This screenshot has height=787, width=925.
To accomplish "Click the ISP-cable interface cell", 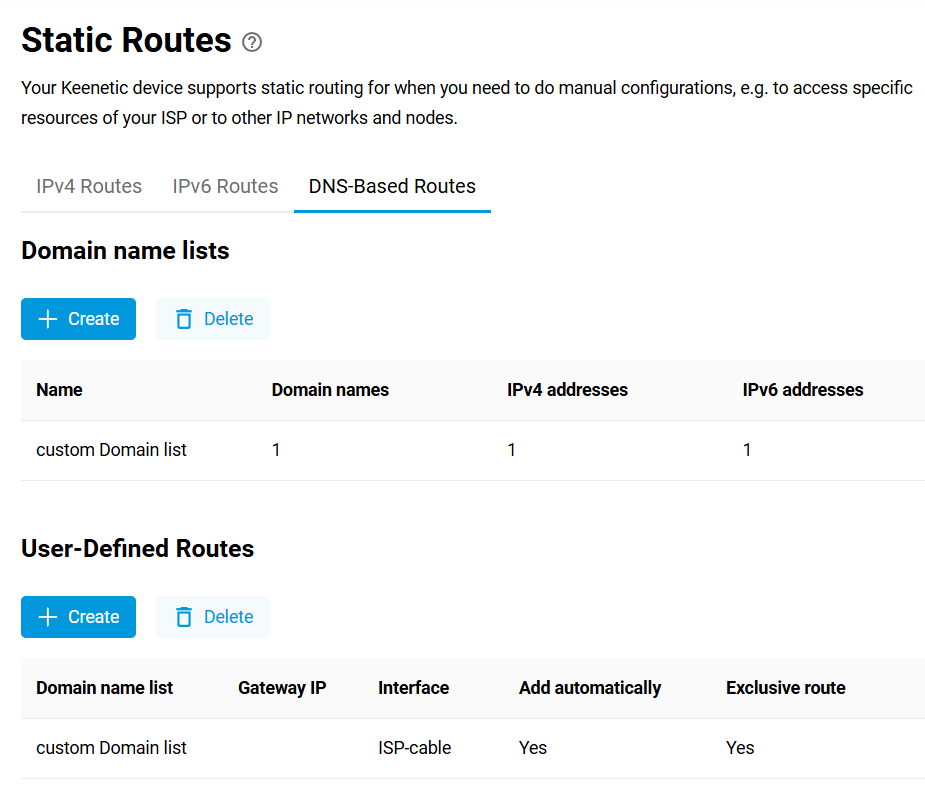I will pos(414,748).
